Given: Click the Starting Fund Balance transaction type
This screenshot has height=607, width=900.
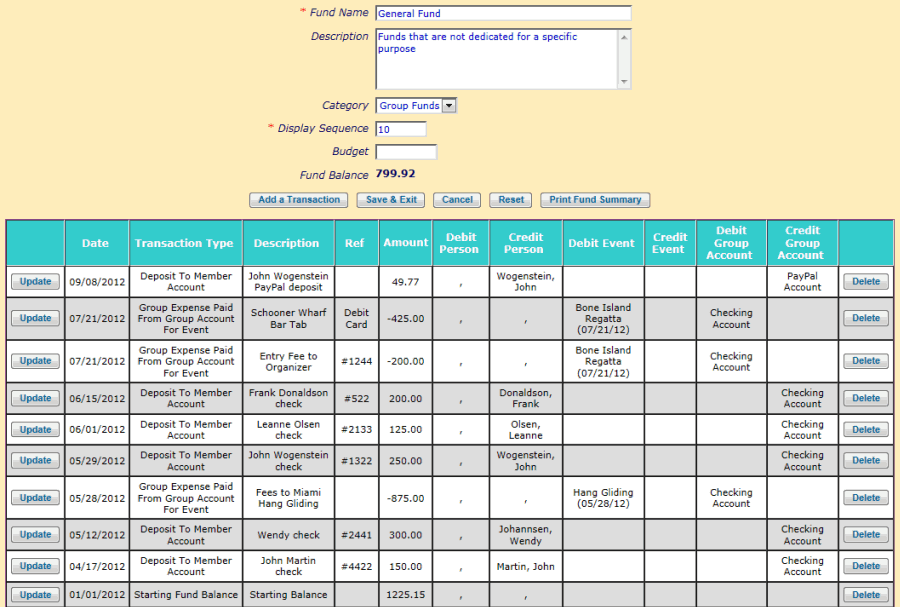Looking at the screenshot, I should (186, 595).
